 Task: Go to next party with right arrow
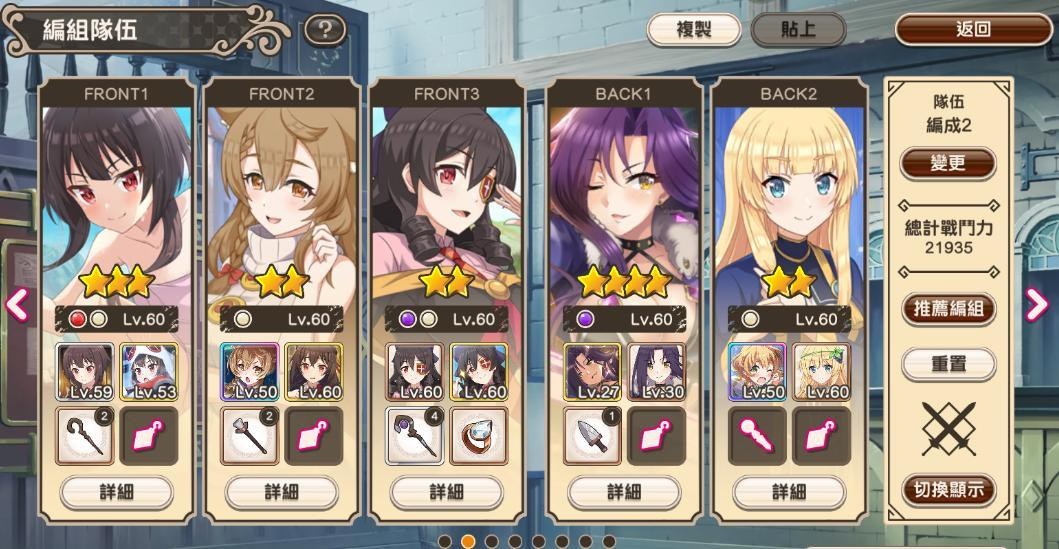1036,305
